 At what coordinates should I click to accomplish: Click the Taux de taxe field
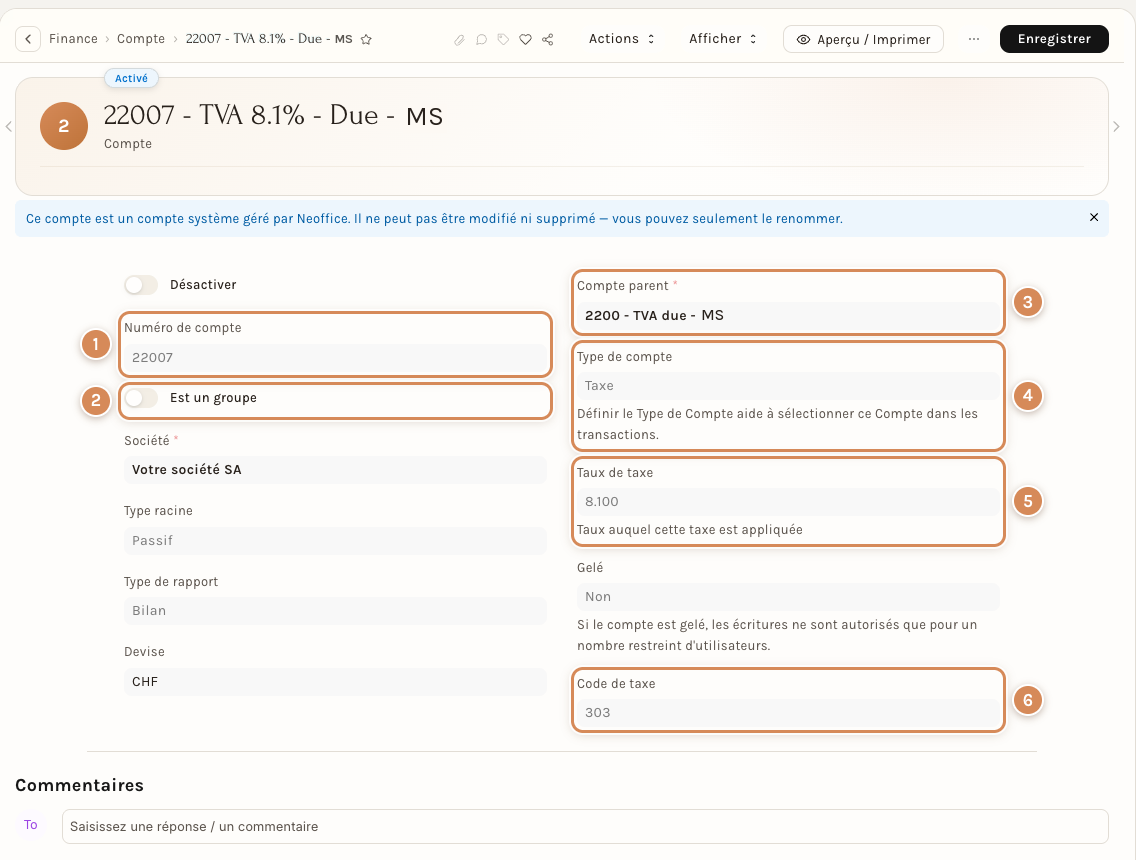788,501
